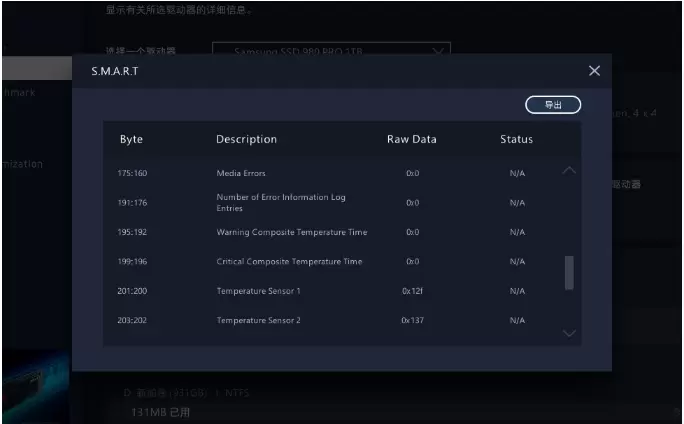
Task: Open the Samsung SSD 980 PRO drive dropdown
Action: tap(331, 50)
